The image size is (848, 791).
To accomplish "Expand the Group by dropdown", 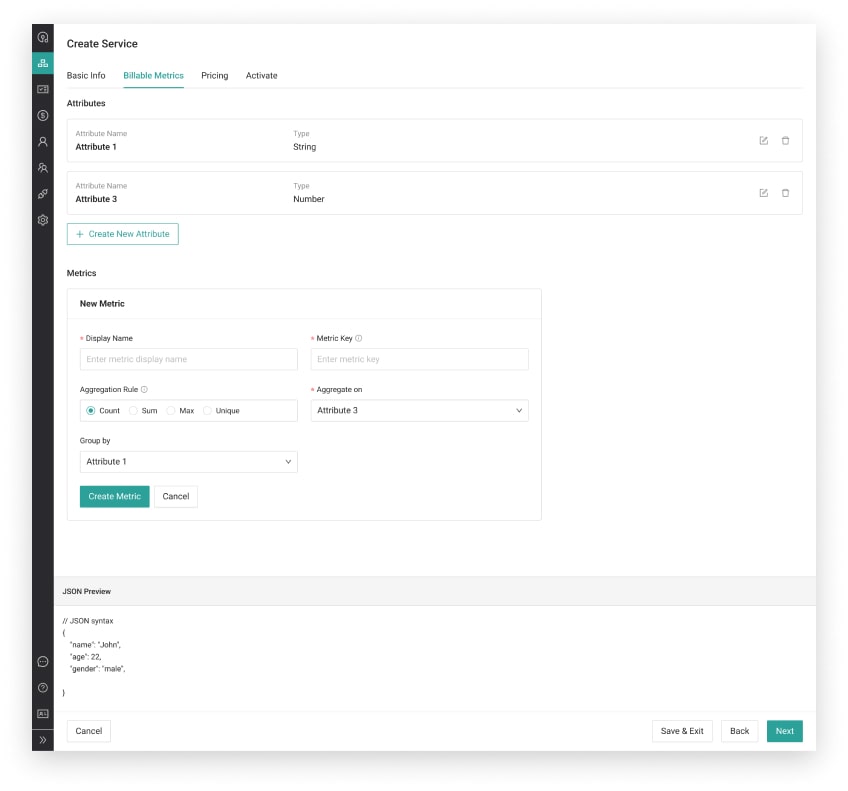I will [188, 462].
